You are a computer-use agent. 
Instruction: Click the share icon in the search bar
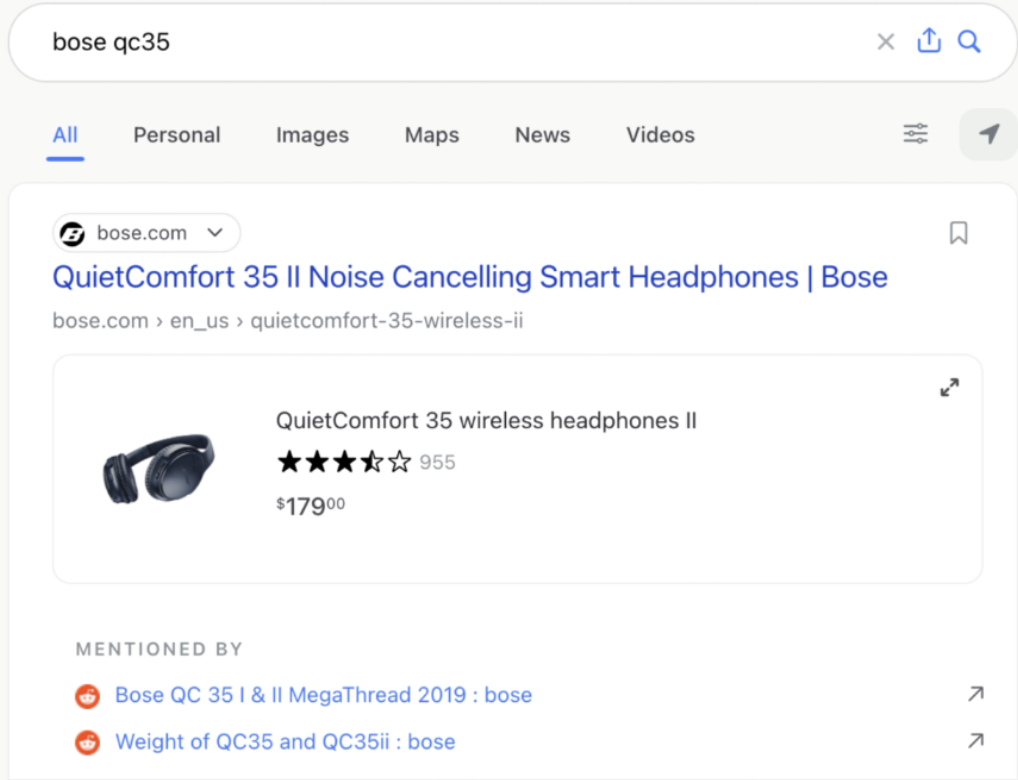(929, 41)
